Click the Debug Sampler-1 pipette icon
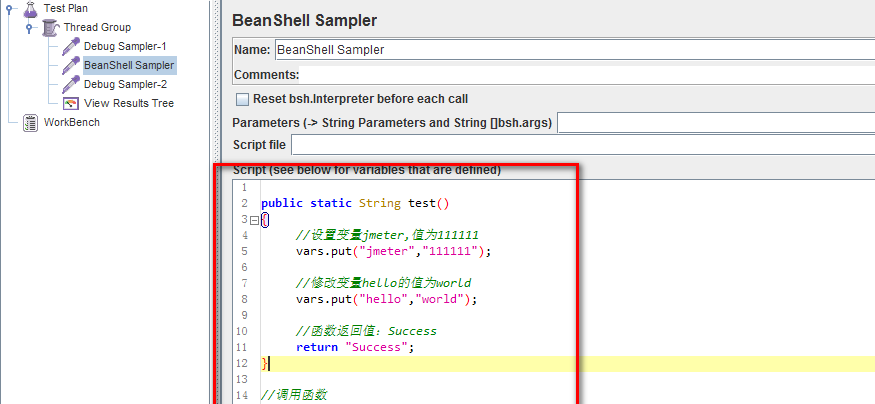The image size is (875, 404). click(71, 46)
